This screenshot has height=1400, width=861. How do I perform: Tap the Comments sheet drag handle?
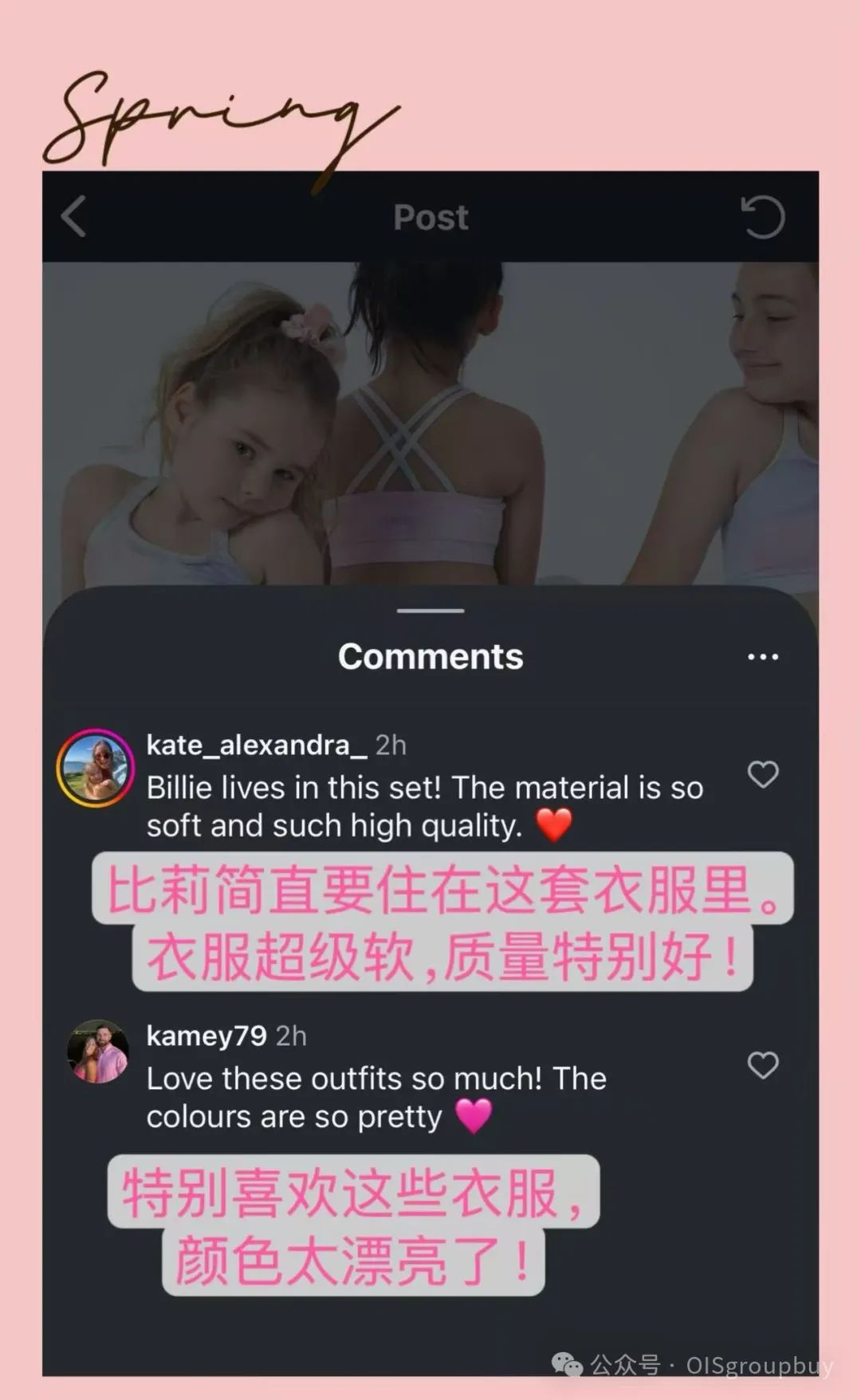click(431, 611)
